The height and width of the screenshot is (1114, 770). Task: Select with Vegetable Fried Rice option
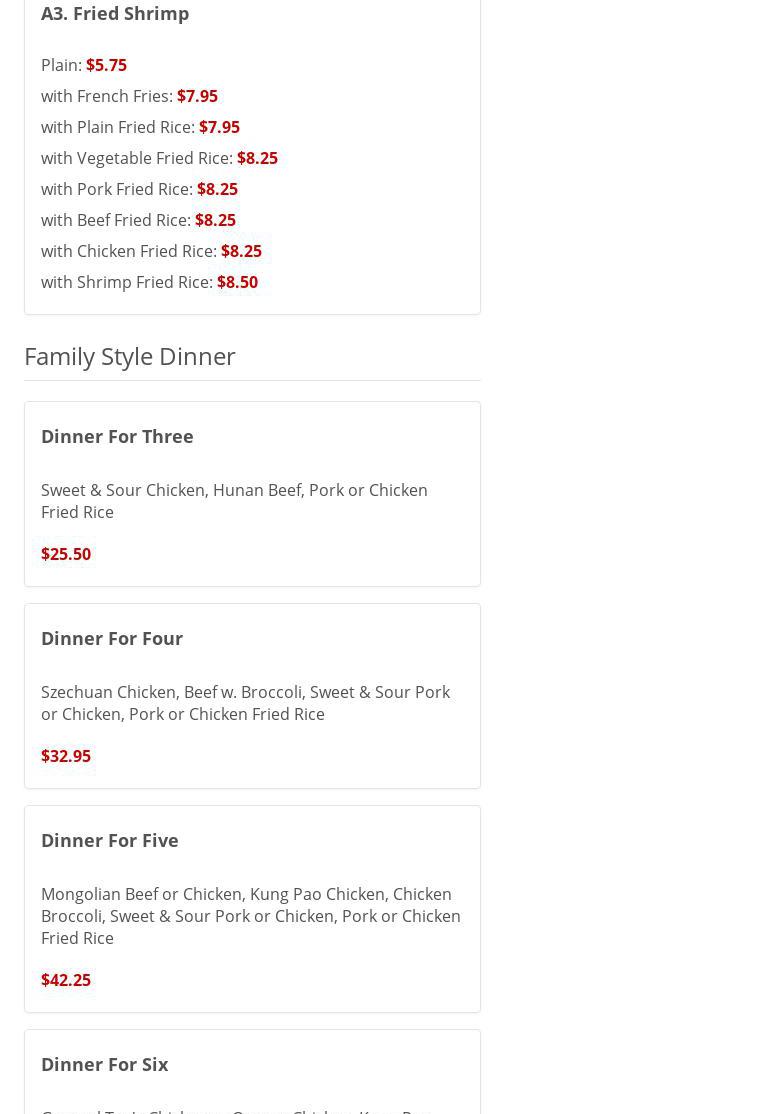159,158
